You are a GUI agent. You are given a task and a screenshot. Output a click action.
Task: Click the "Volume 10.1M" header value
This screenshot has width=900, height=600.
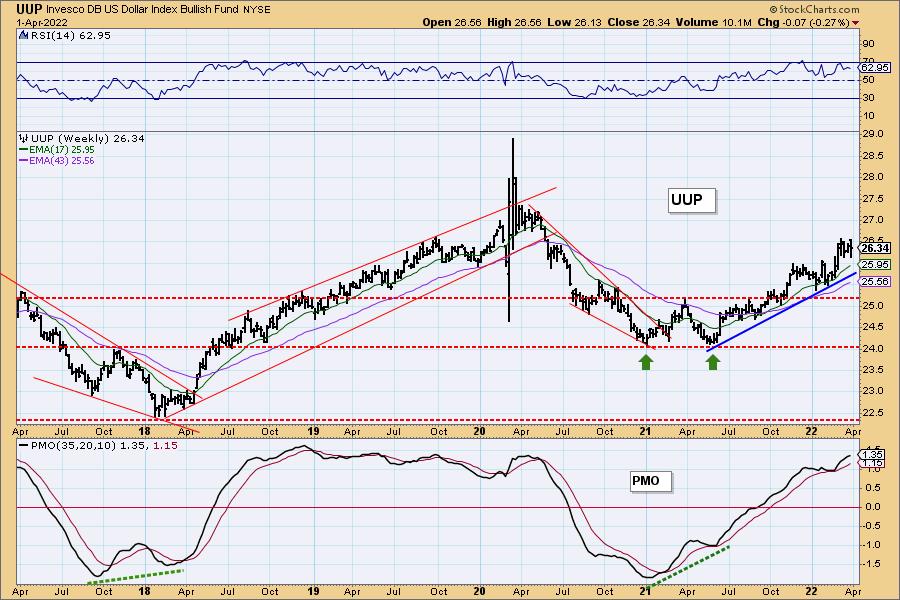pos(713,22)
